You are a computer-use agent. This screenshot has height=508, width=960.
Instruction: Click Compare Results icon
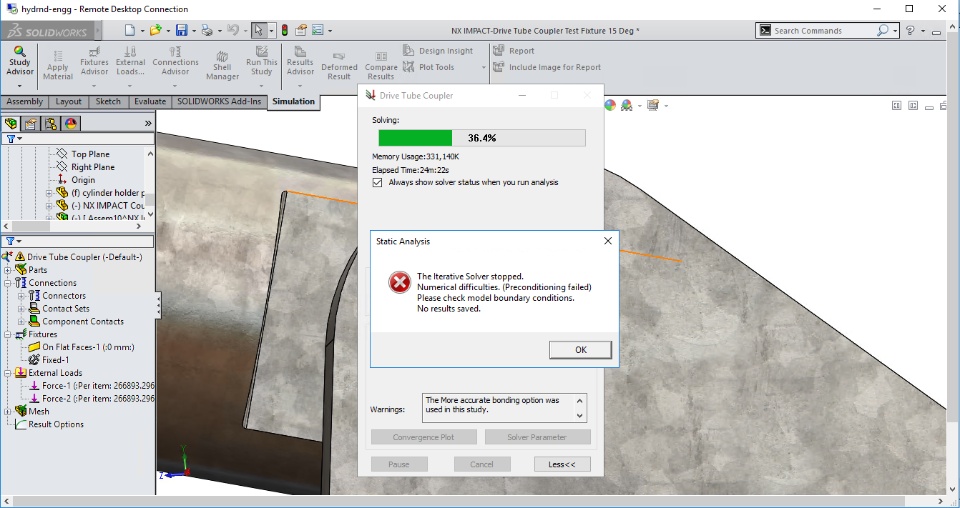pyautogui.click(x=381, y=65)
